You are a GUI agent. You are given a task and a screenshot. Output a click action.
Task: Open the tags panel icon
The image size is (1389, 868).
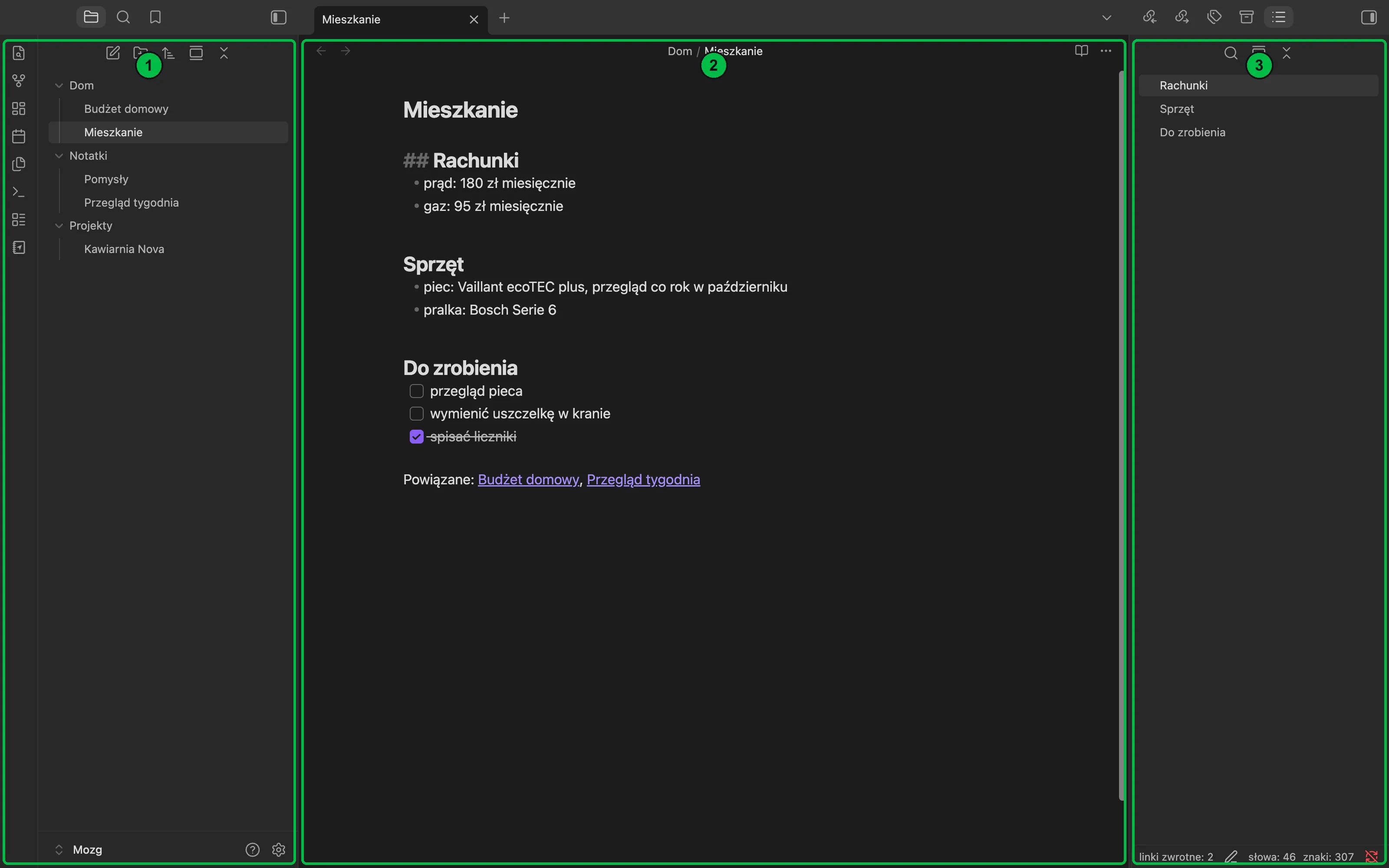[x=1214, y=17]
